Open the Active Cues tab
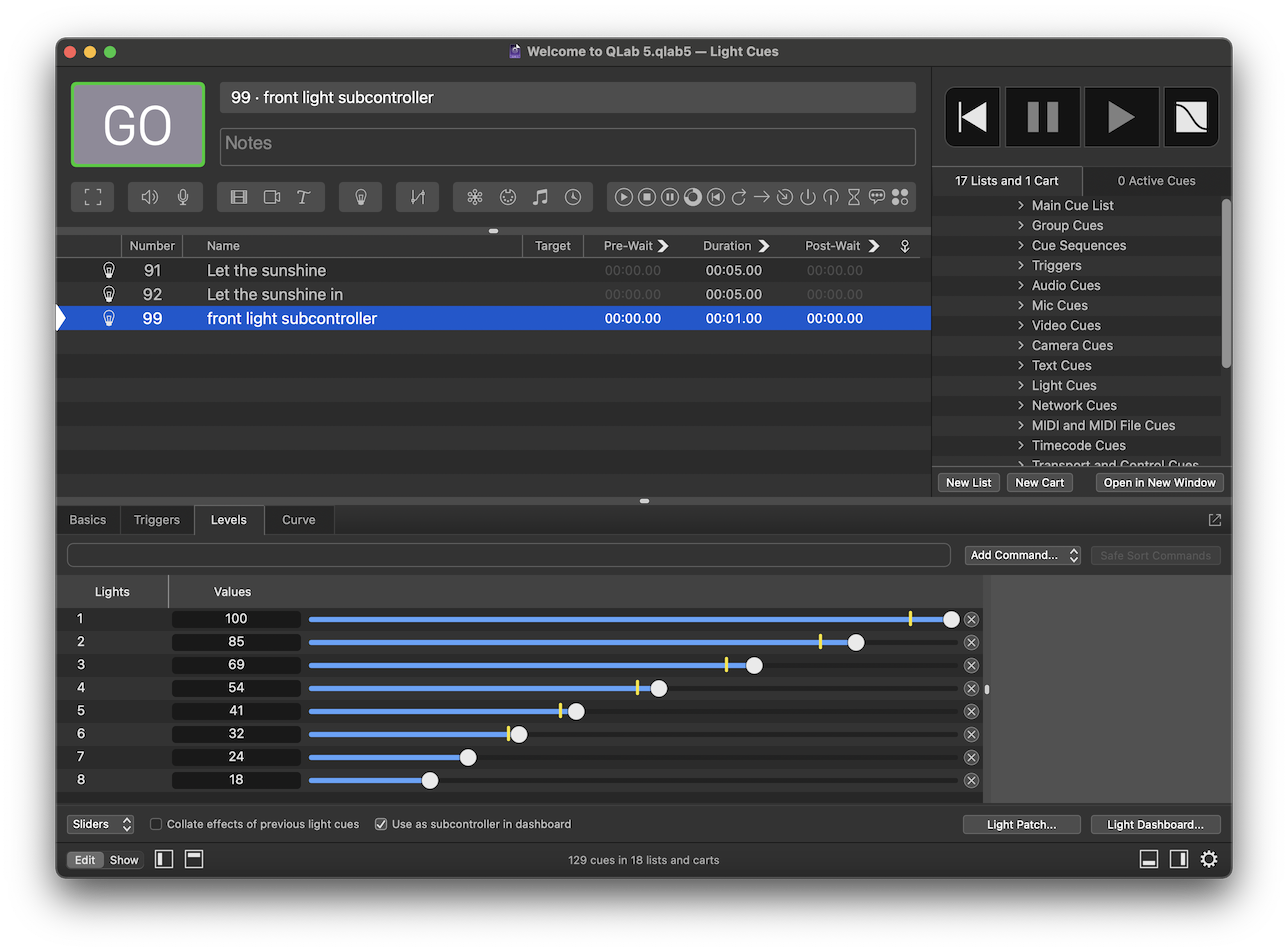This screenshot has width=1288, height=952. click(1156, 181)
